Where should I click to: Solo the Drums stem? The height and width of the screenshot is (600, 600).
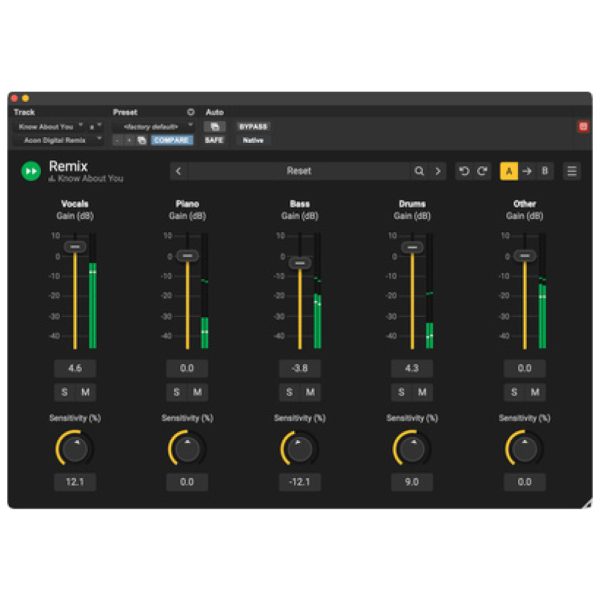click(x=401, y=392)
